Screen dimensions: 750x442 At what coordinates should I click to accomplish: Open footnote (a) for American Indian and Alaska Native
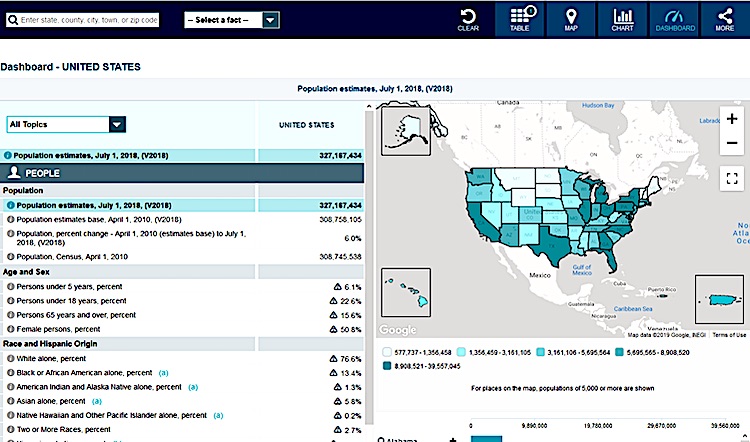[x=193, y=387]
